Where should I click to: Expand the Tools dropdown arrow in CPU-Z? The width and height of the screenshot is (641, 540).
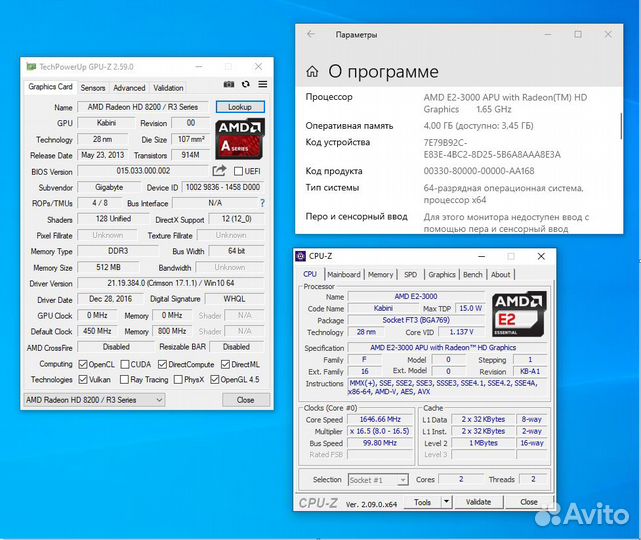point(444,502)
